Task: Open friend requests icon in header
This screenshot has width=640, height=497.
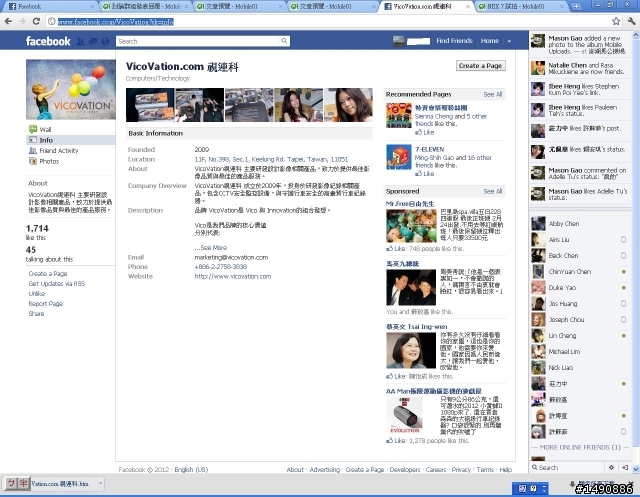Action: point(80,41)
